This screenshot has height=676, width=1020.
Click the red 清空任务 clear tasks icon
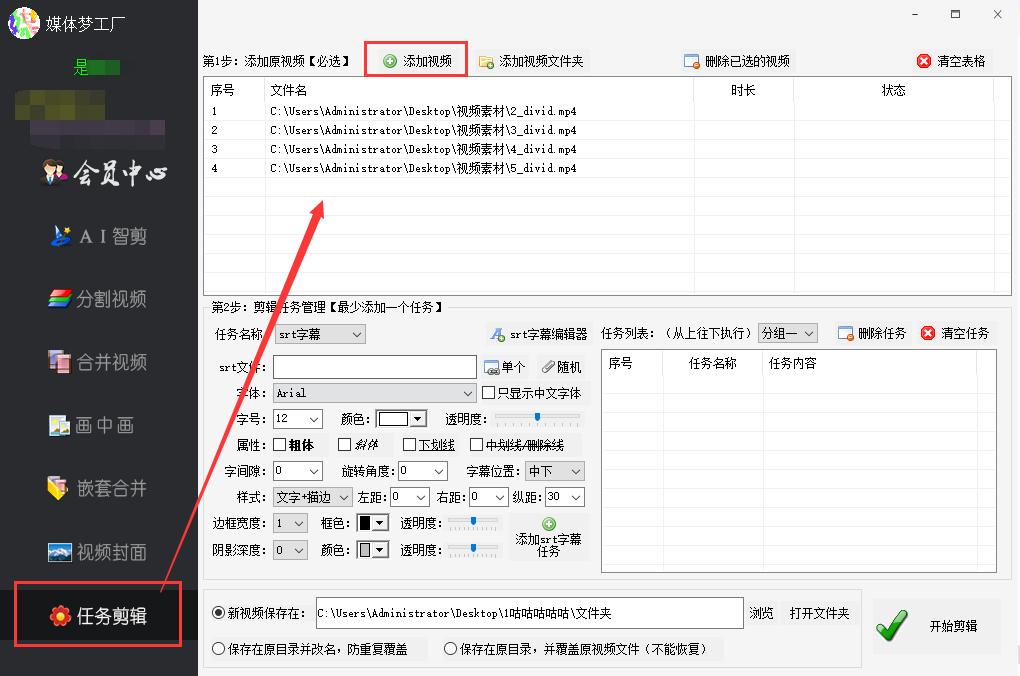pyautogui.click(x=930, y=333)
